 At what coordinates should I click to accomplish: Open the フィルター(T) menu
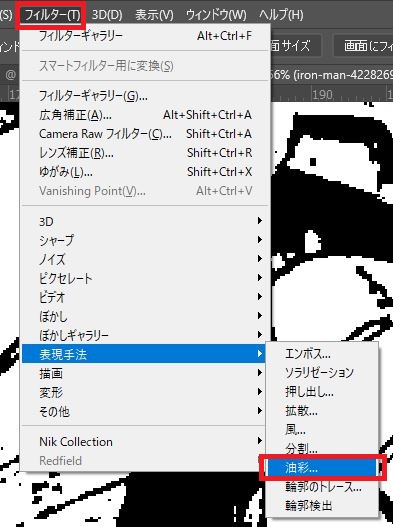pyautogui.click(x=52, y=15)
